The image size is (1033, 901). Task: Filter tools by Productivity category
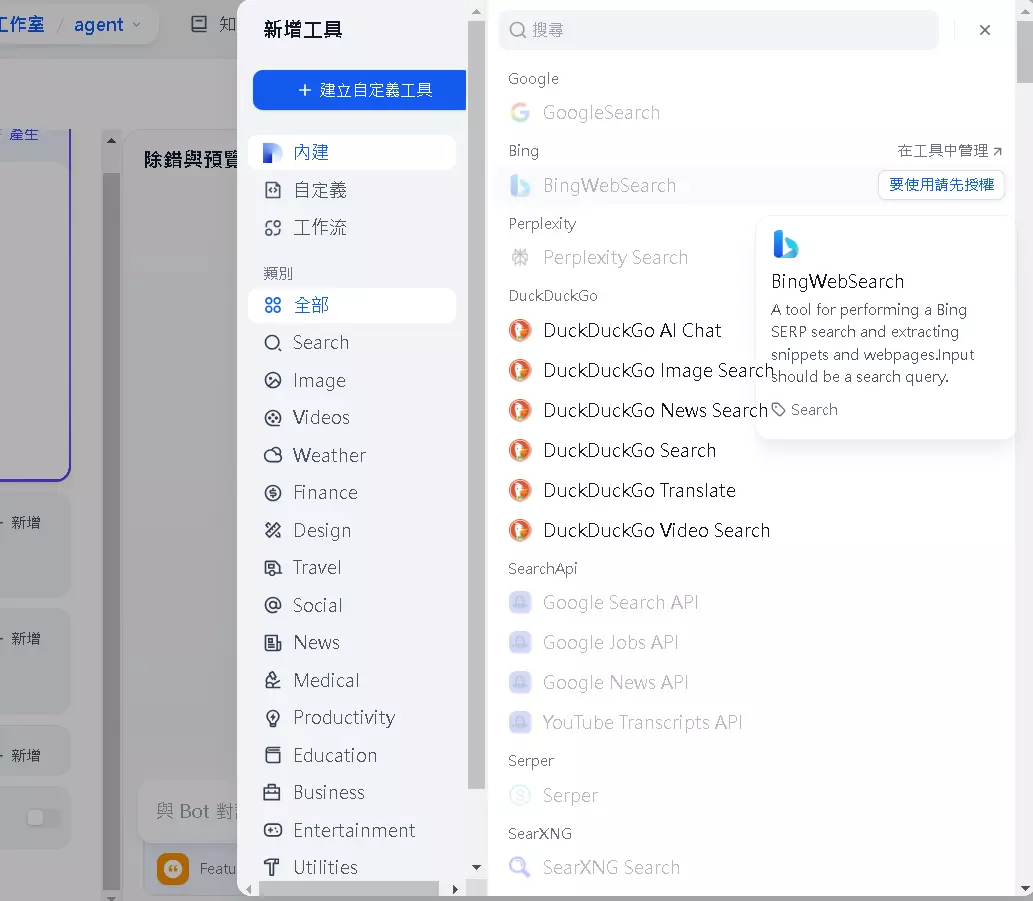352,718
